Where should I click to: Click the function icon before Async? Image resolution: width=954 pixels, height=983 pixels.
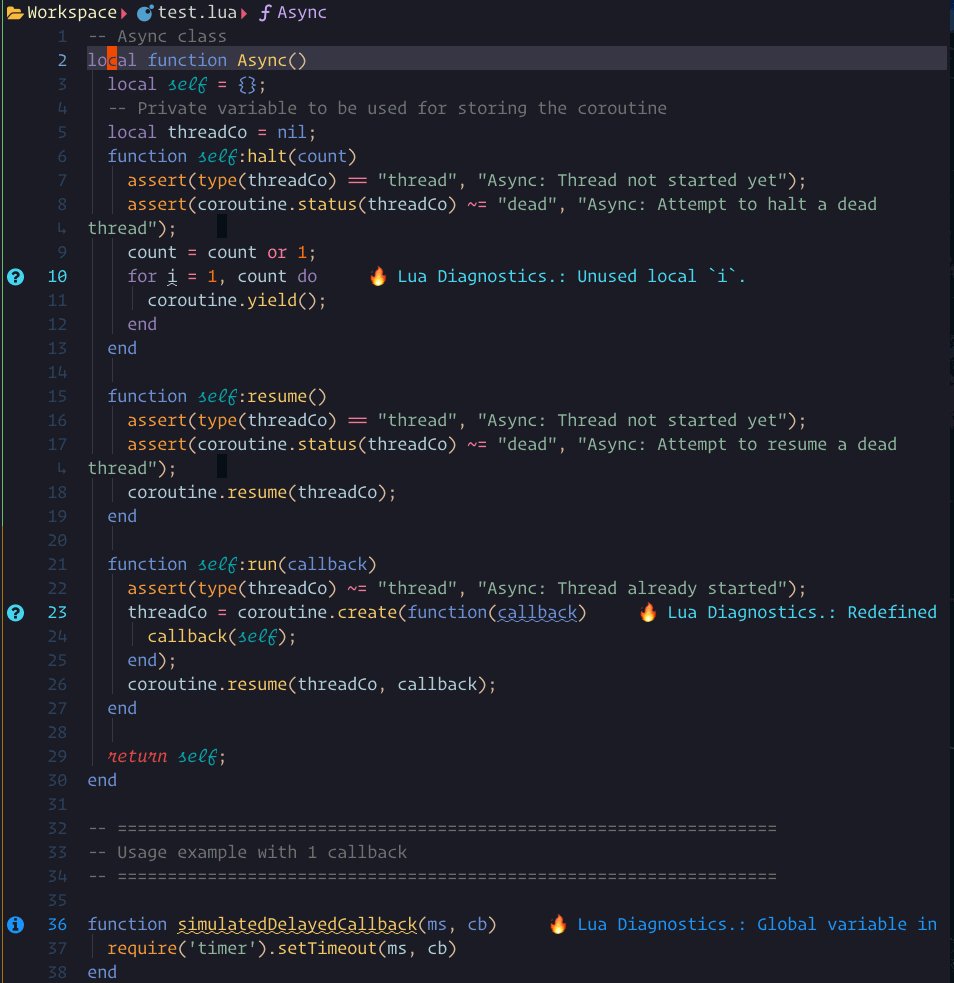click(x=265, y=13)
